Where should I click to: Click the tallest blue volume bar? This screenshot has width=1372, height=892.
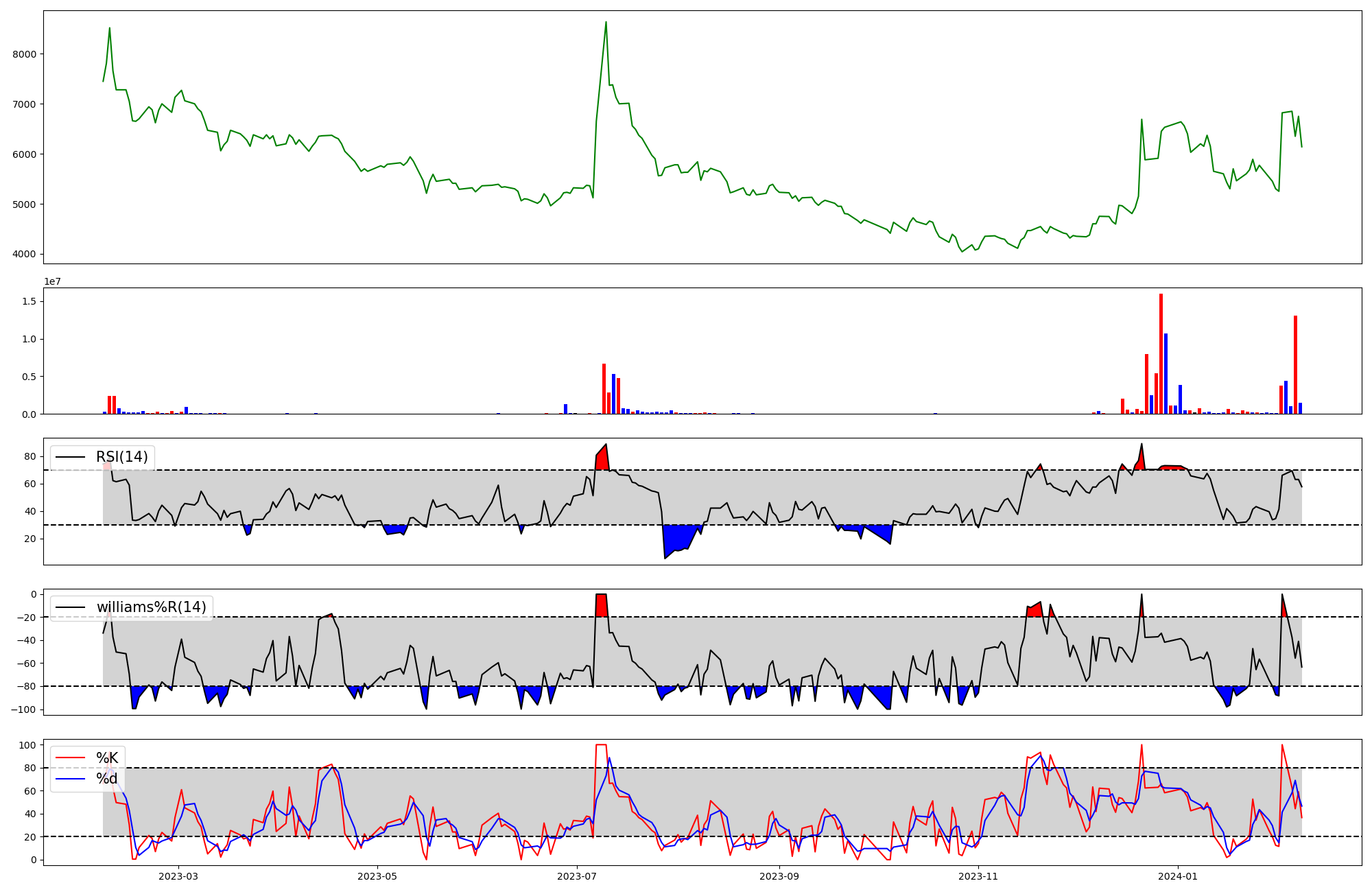click(x=1166, y=374)
